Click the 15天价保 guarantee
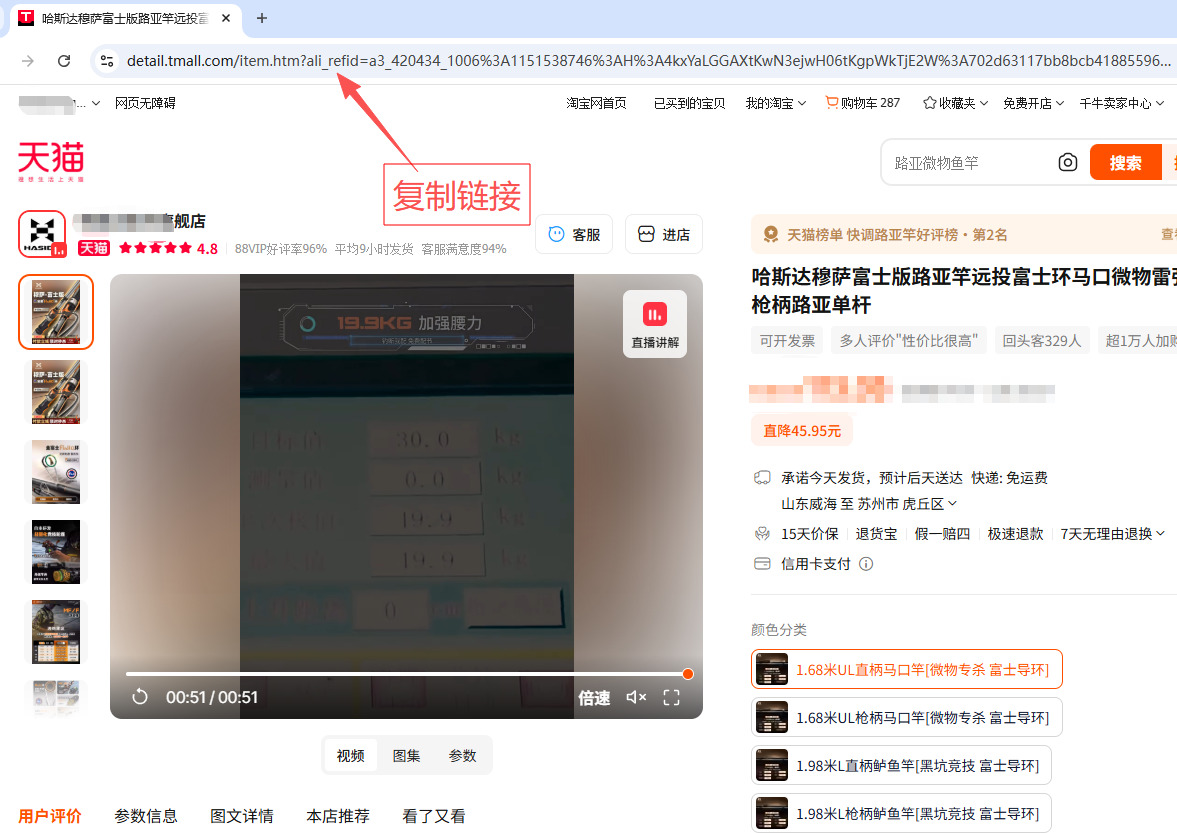The height and width of the screenshot is (833, 1177). 809,534
